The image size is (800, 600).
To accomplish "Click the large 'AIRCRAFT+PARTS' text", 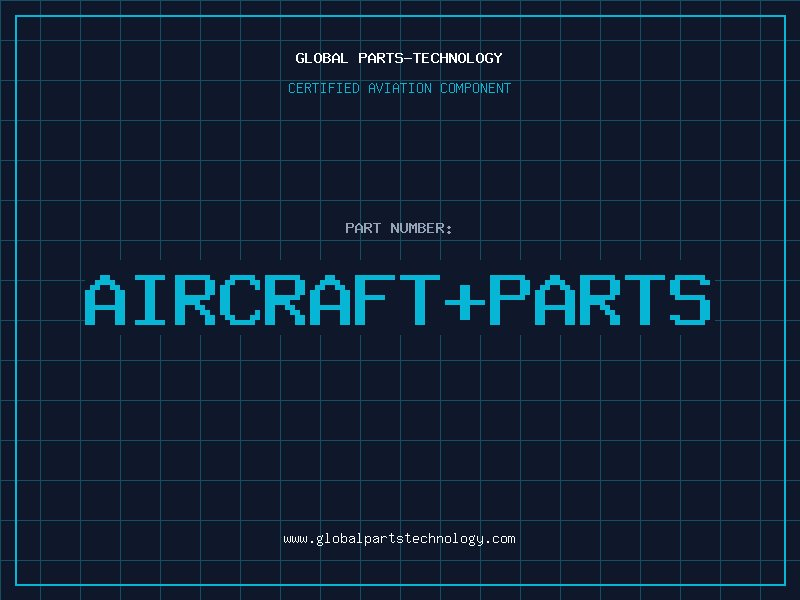I will [x=397, y=299].
